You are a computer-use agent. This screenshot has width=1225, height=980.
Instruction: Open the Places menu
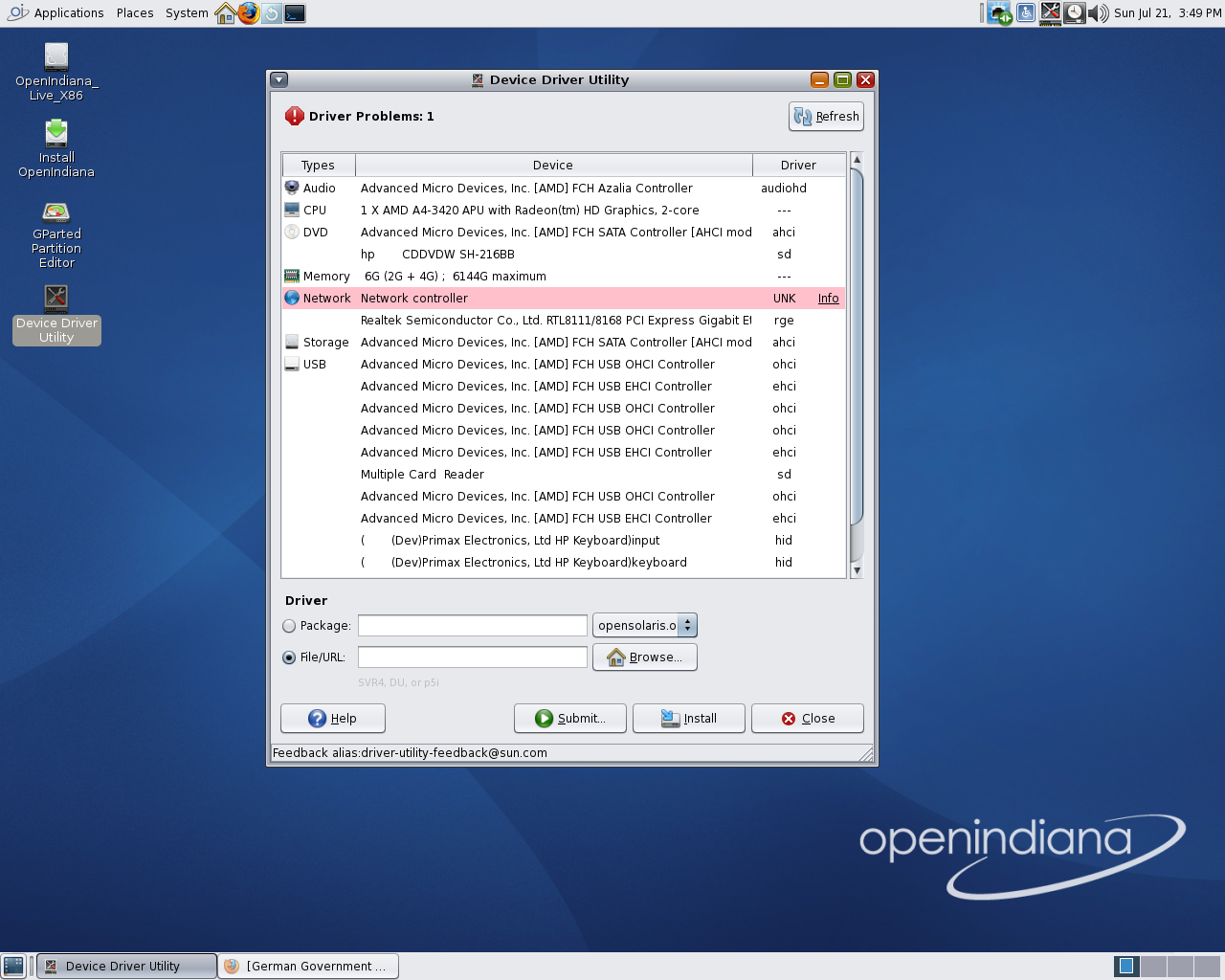(x=135, y=13)
